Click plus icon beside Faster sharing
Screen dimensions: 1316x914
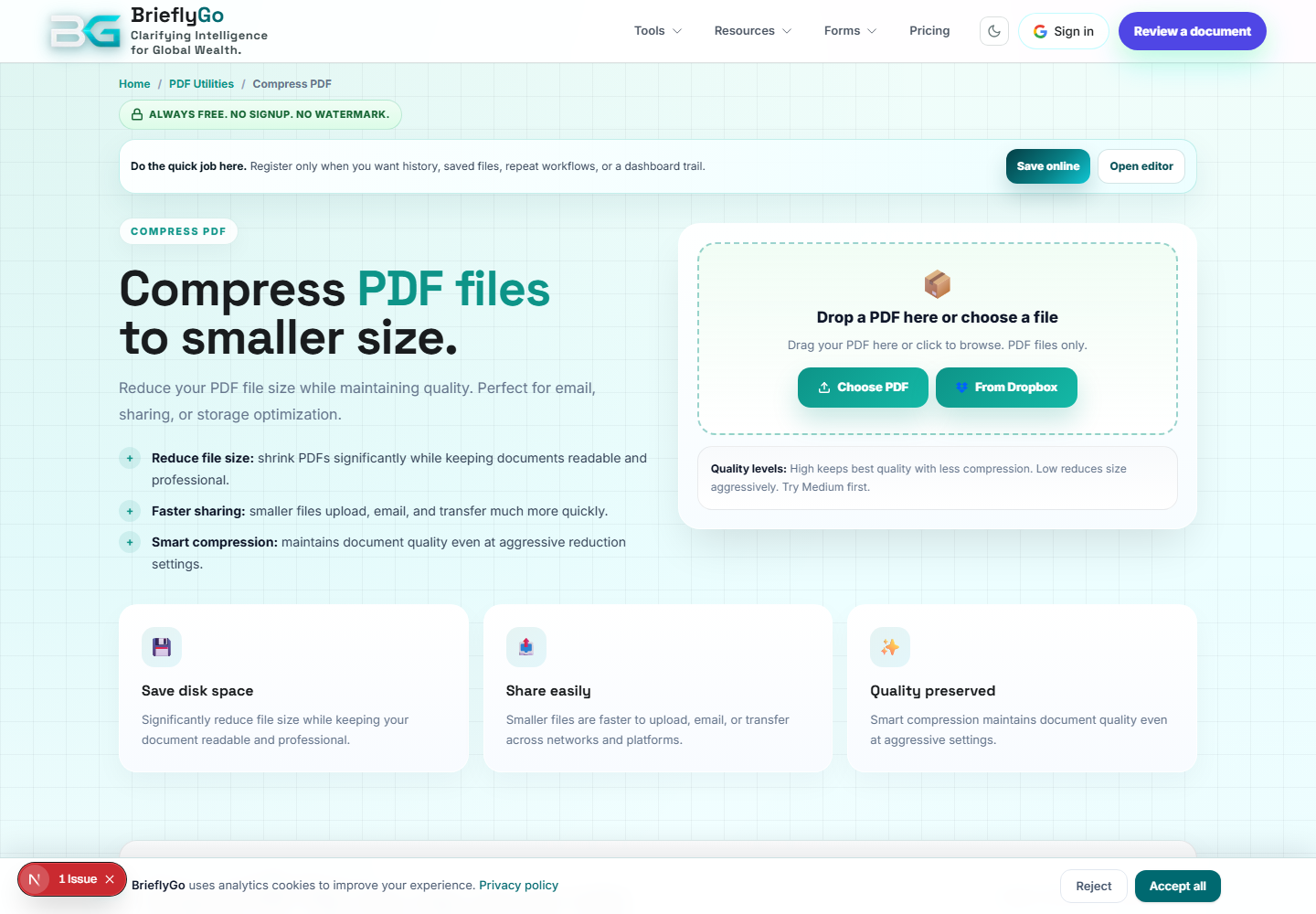tap(130, 511)
